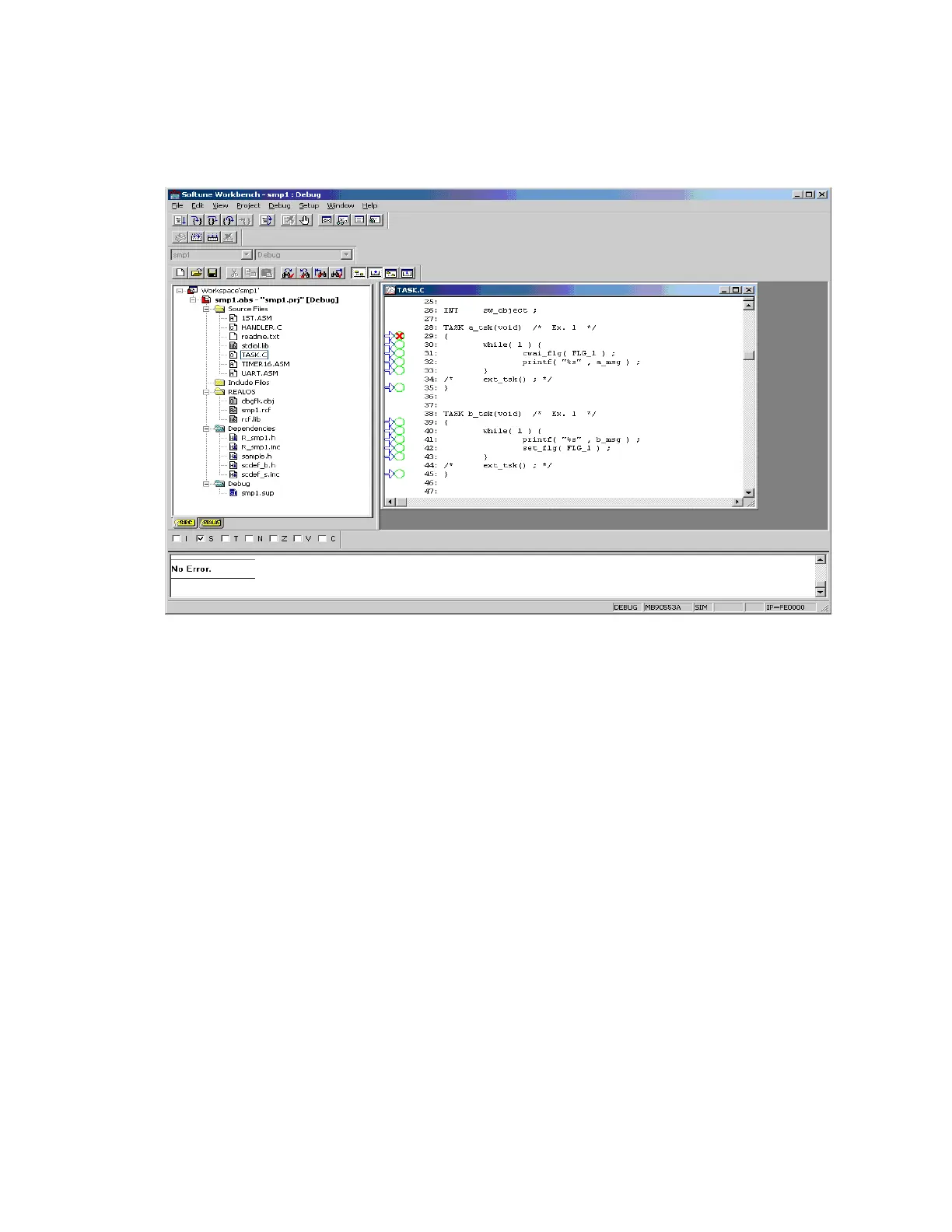Viewport: 952px width, 1232px height.
Task: Click the red breakpoint X at line 29
Action: pos(400,336)
